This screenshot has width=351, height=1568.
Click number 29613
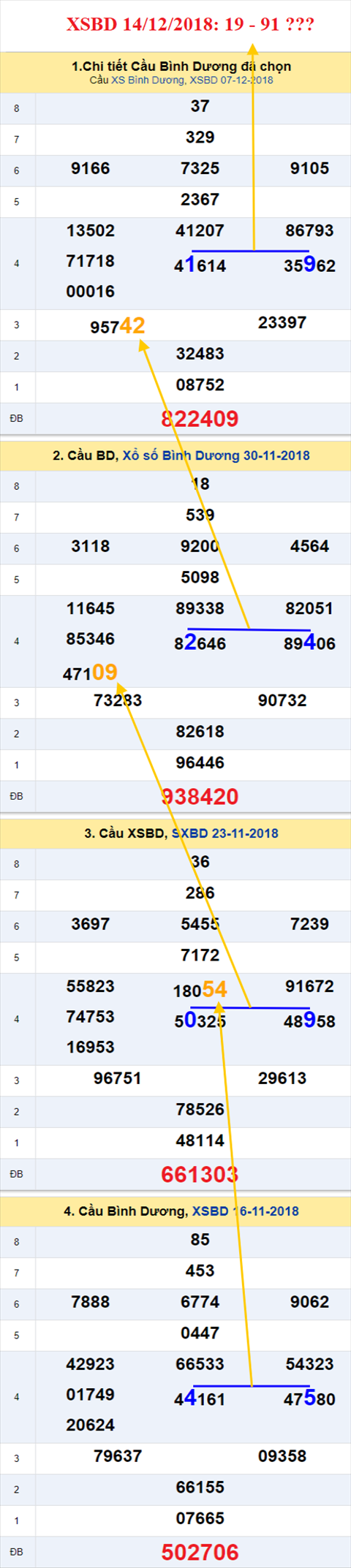click(x=282, y=1078)
